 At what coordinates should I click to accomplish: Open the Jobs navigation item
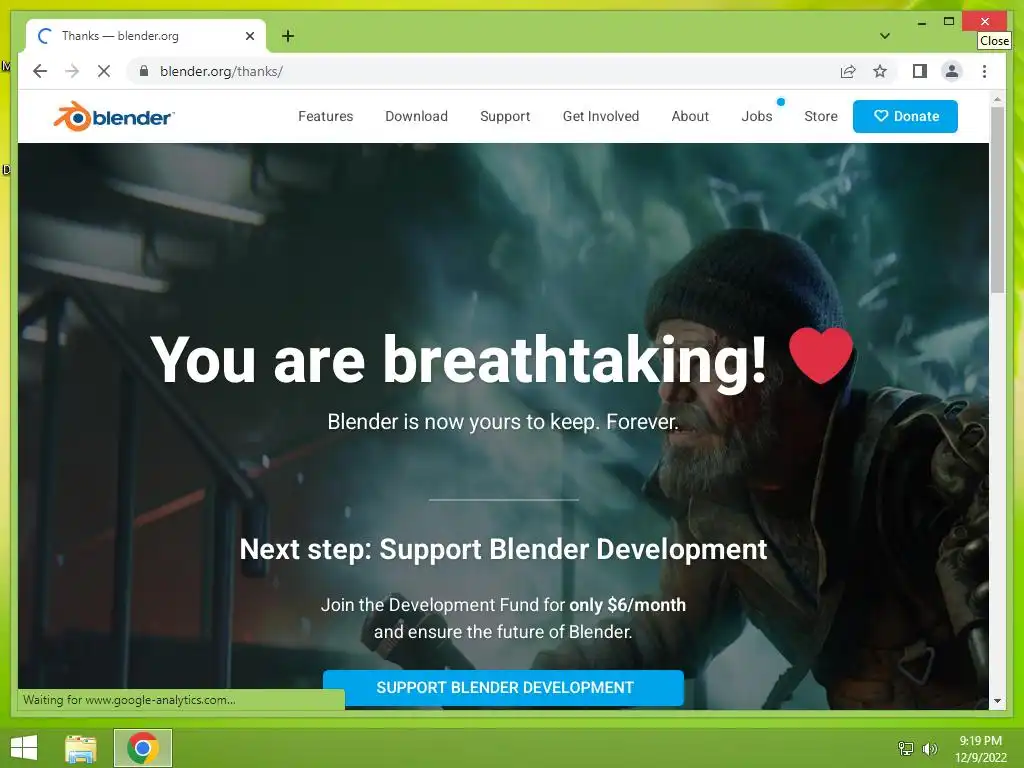(756, 116)
